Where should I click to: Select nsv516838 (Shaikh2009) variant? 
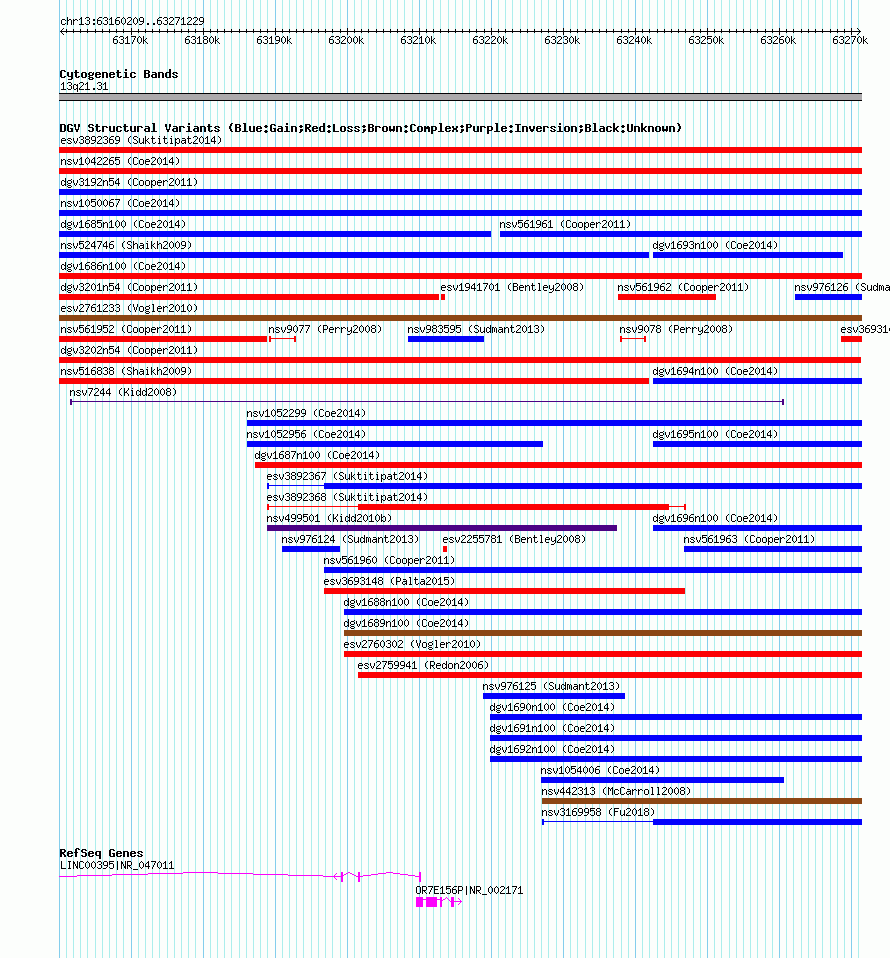126,371
